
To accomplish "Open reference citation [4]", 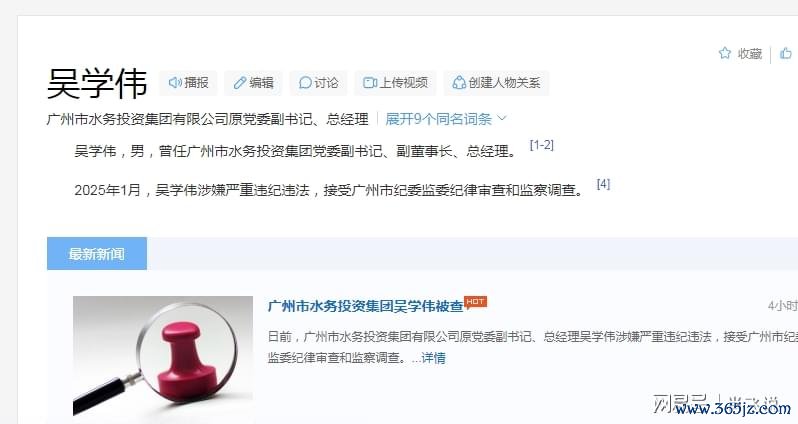I will pyautogui.click(x=603, y=184).
